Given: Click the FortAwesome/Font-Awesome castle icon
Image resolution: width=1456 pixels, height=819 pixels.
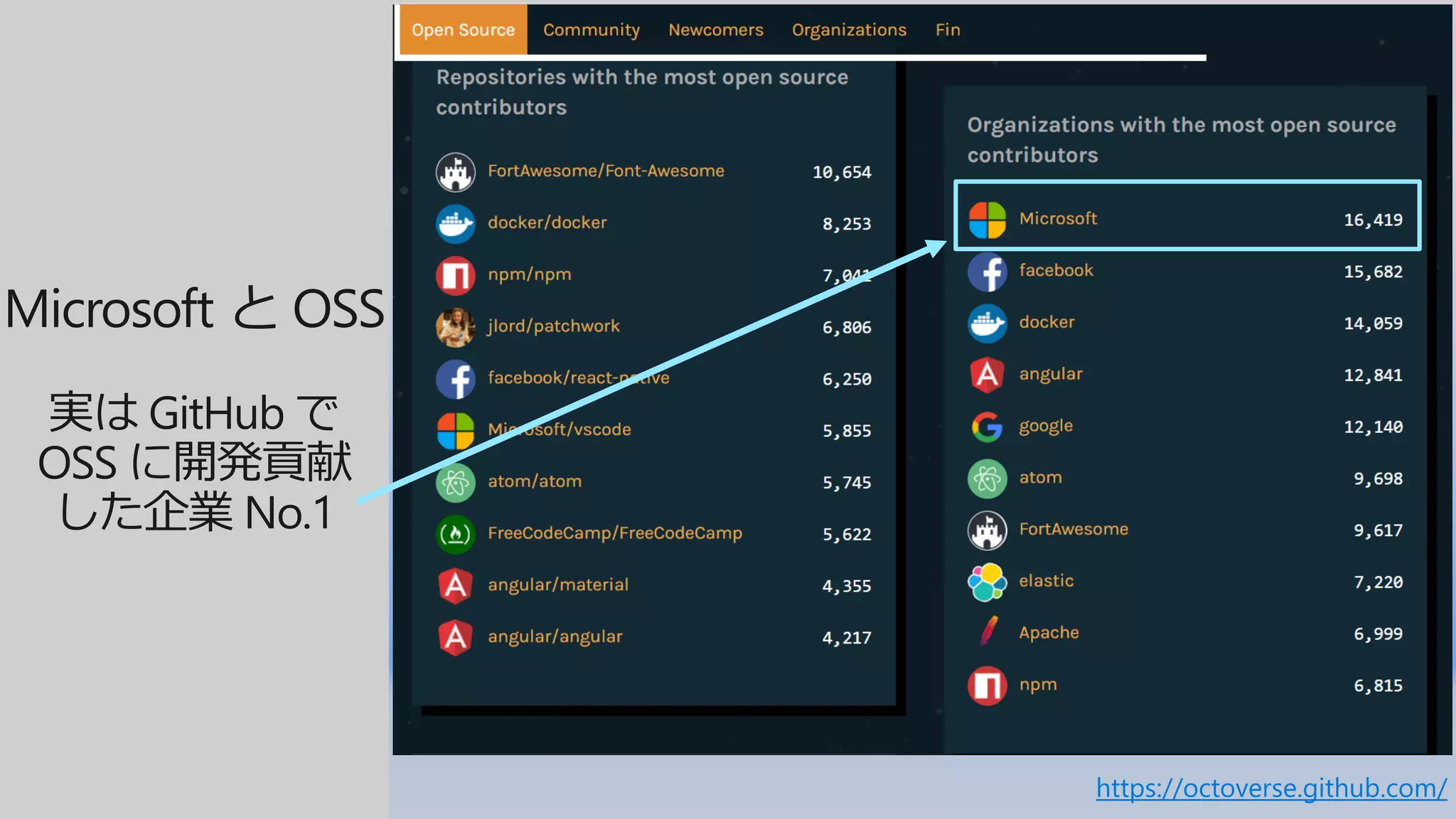Looking at the screenshot, I should tap(456, 171).
